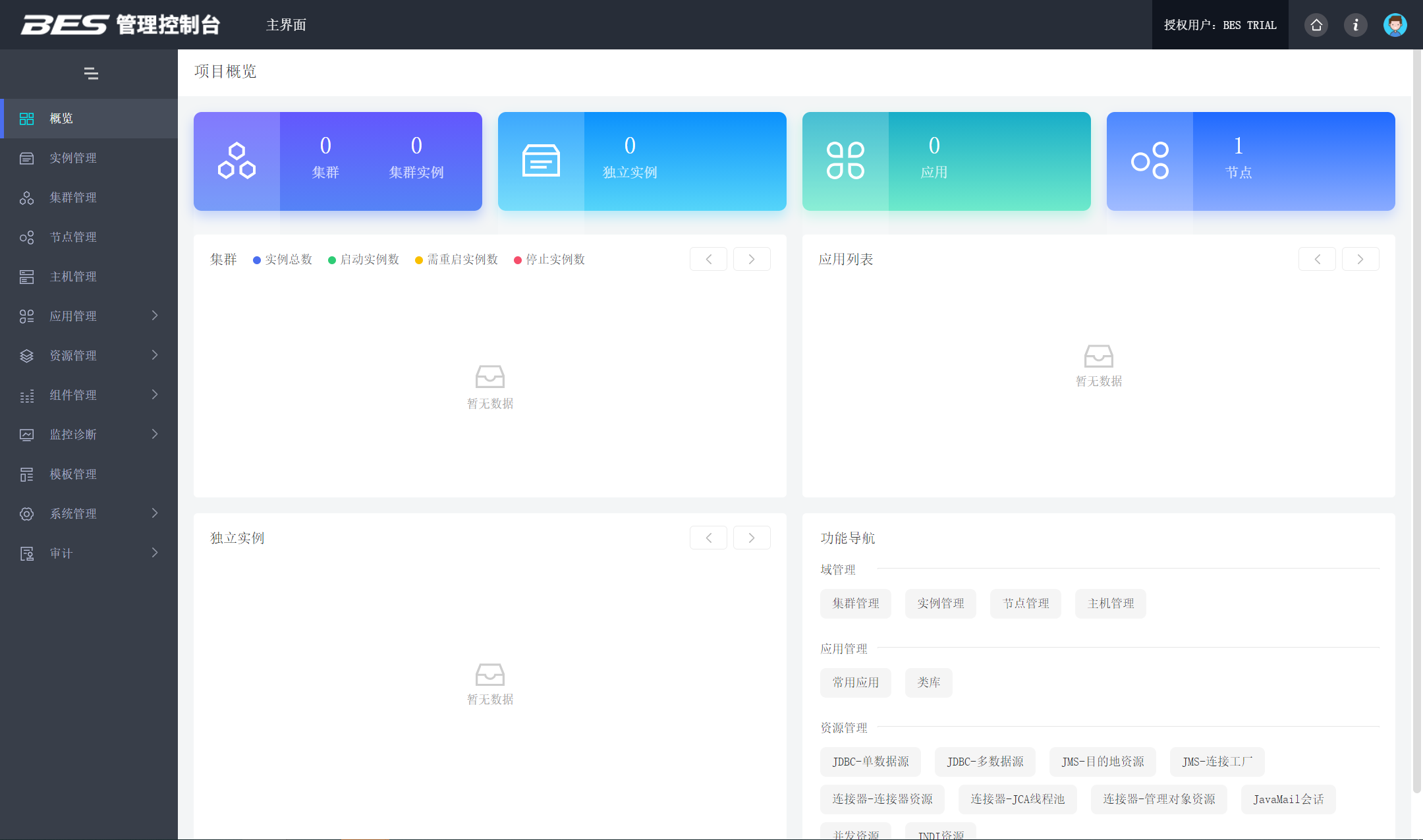Click the JDBC-单数据源 shortcut button
1423x840 pixels.
tap(870, 762)
